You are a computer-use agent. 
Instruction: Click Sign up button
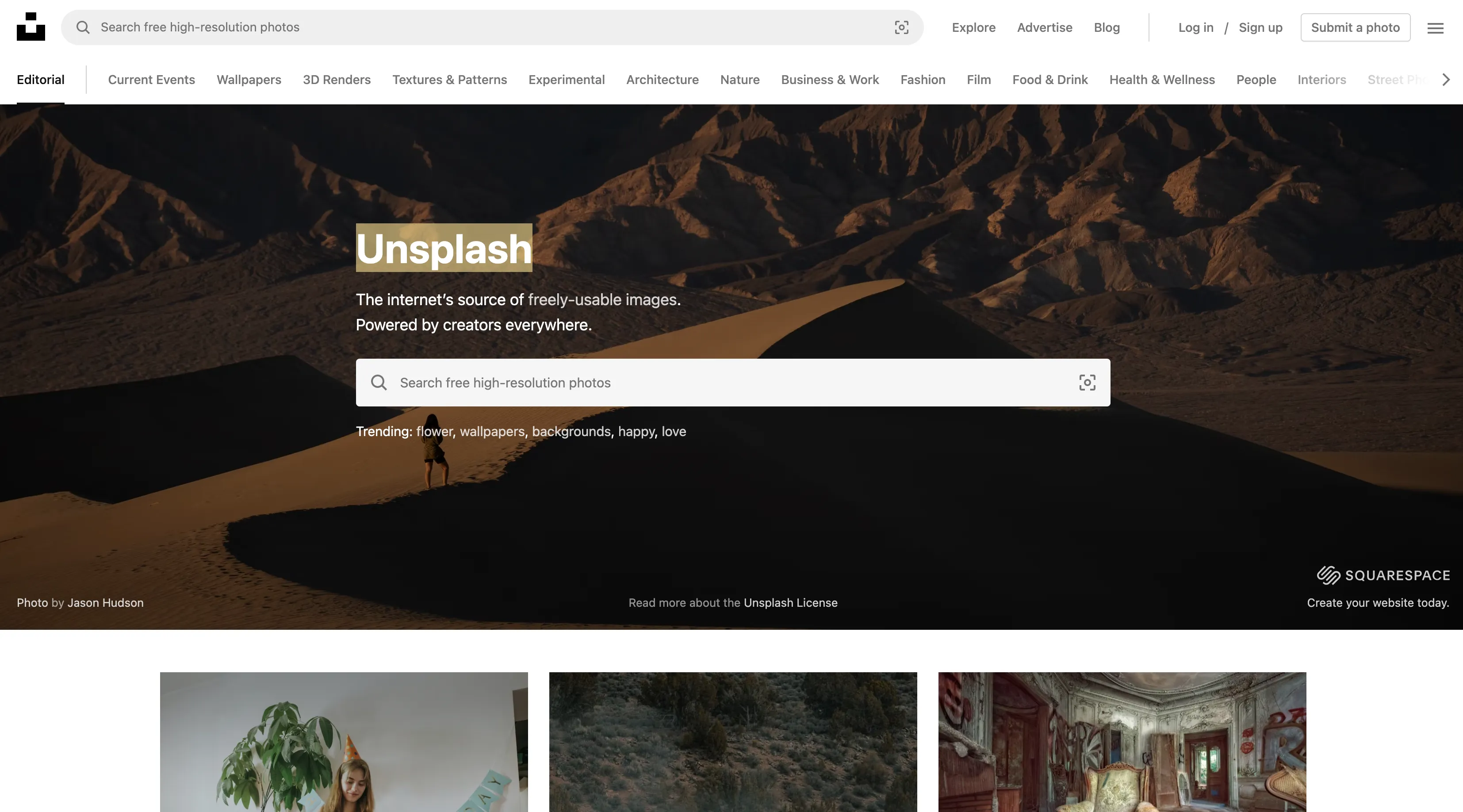click(1261, 27)
